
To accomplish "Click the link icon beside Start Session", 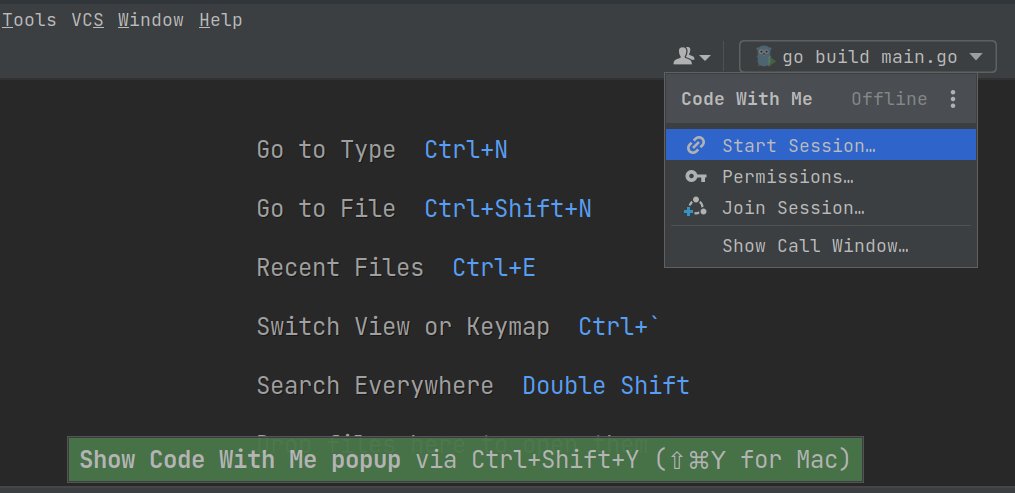I will 695,145.
